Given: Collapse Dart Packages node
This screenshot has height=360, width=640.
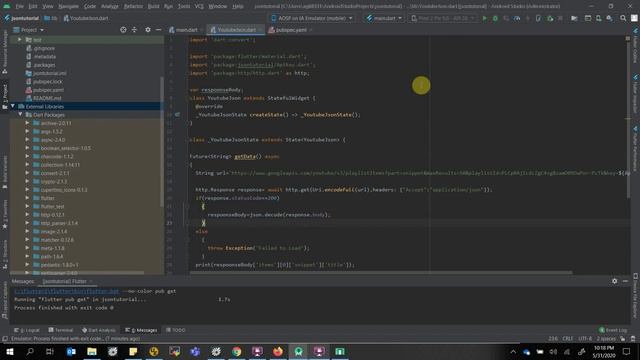Looking at the screenshot, I should (20, 115).
